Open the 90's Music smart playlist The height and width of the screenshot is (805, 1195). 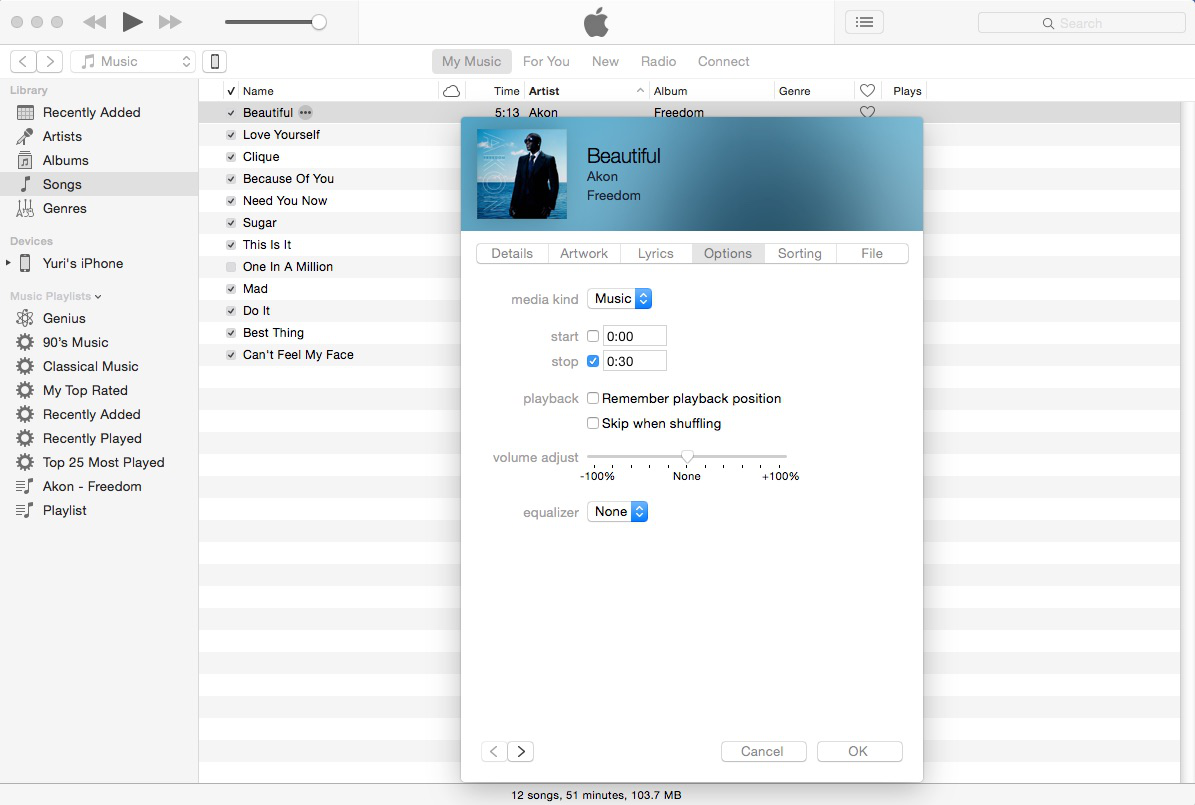(x=99, y=342)
